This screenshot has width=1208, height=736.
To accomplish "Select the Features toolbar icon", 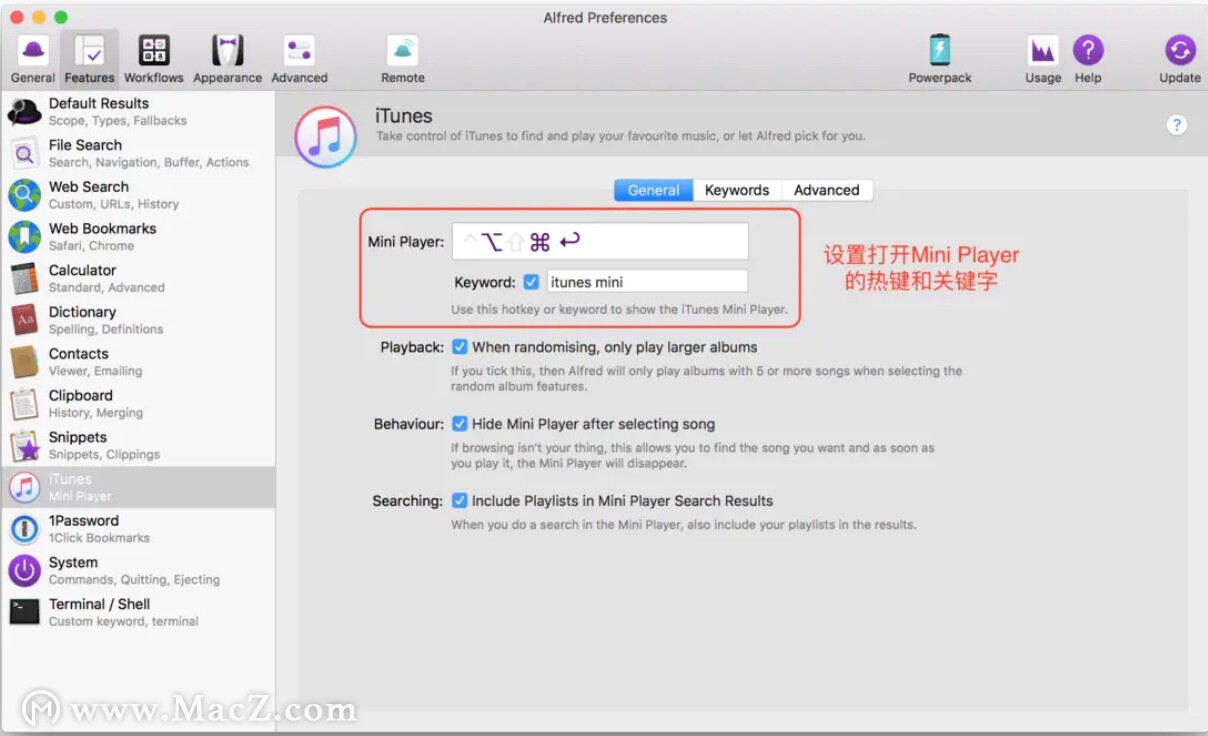I will pos(89,50).
